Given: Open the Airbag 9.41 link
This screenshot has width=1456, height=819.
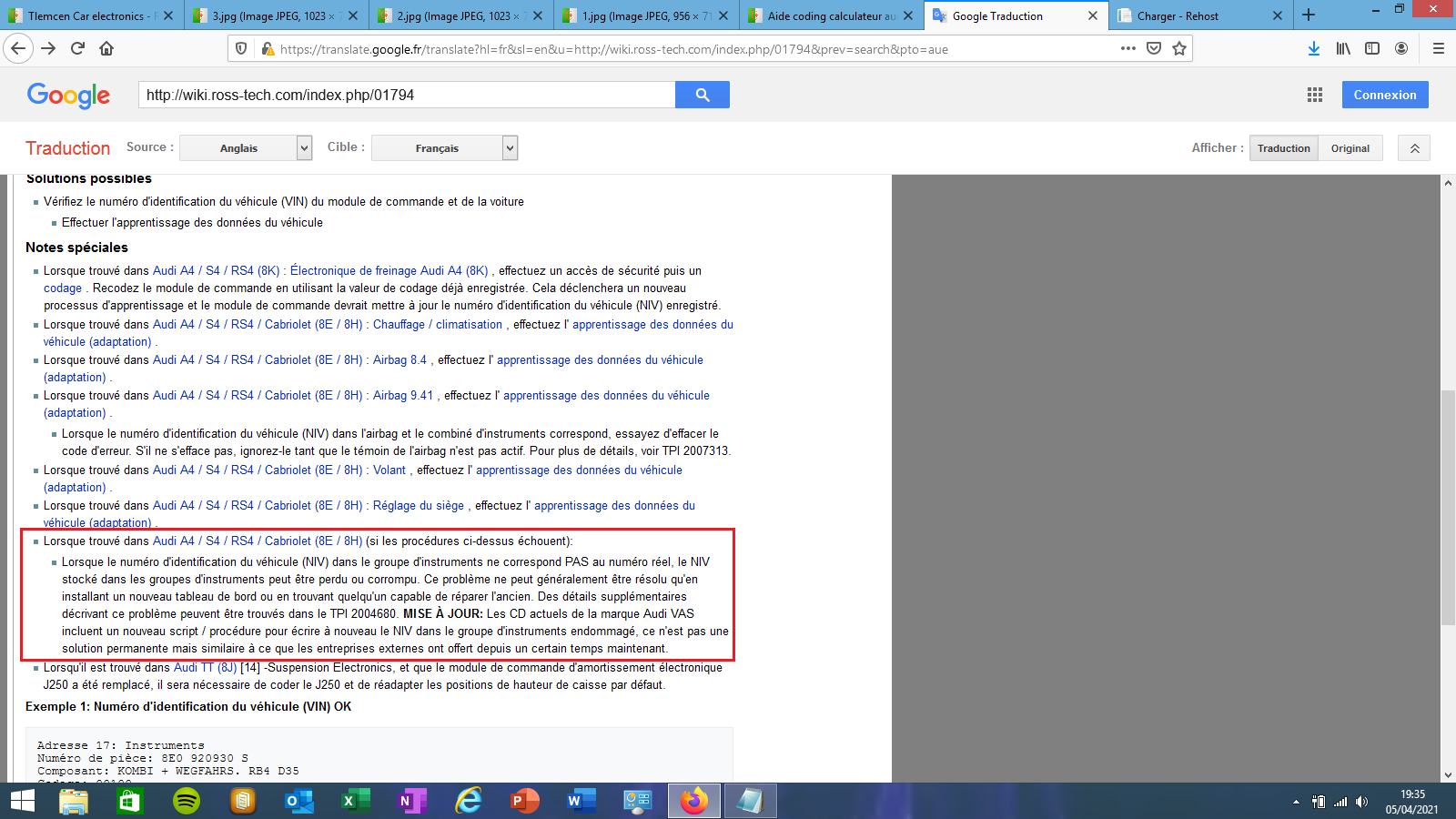Looking at the screenshot, I should point(403,395).
